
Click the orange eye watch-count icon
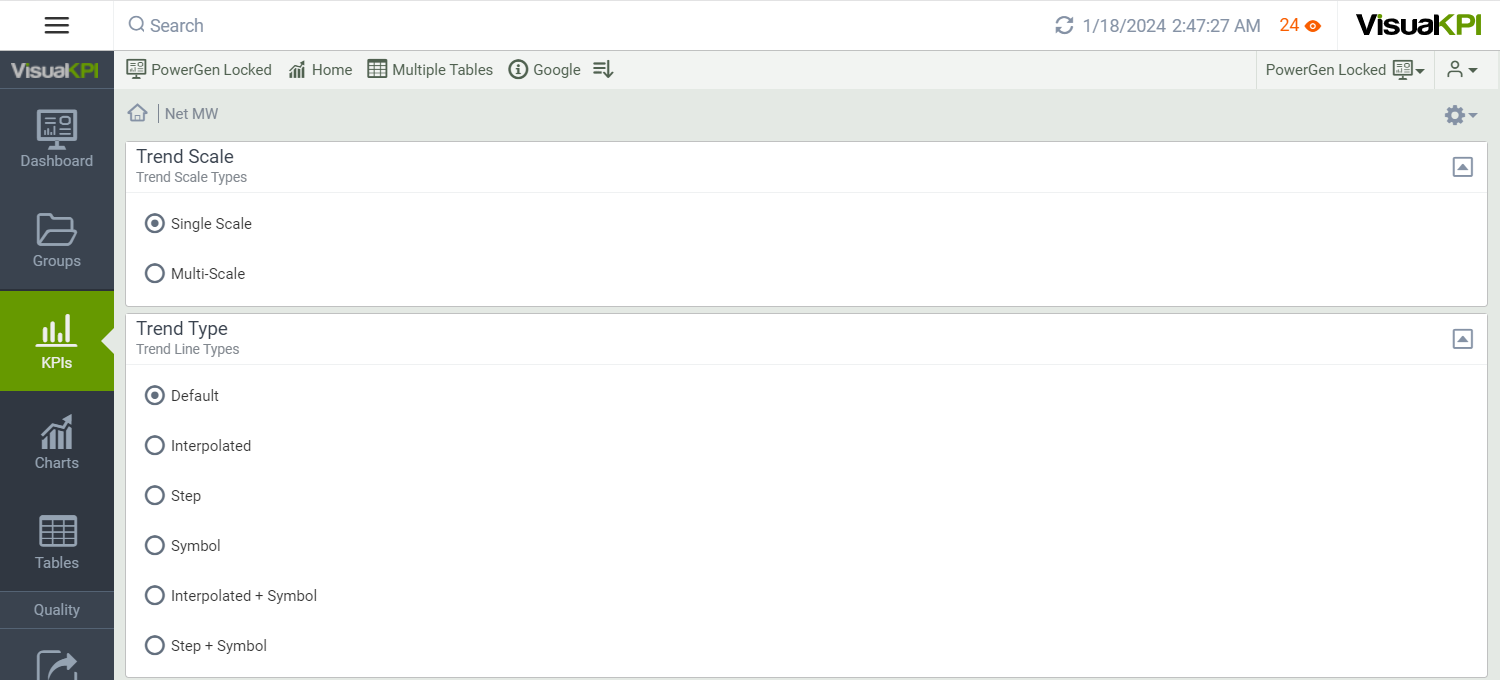pyautogui.click(x=1313, y=26)
